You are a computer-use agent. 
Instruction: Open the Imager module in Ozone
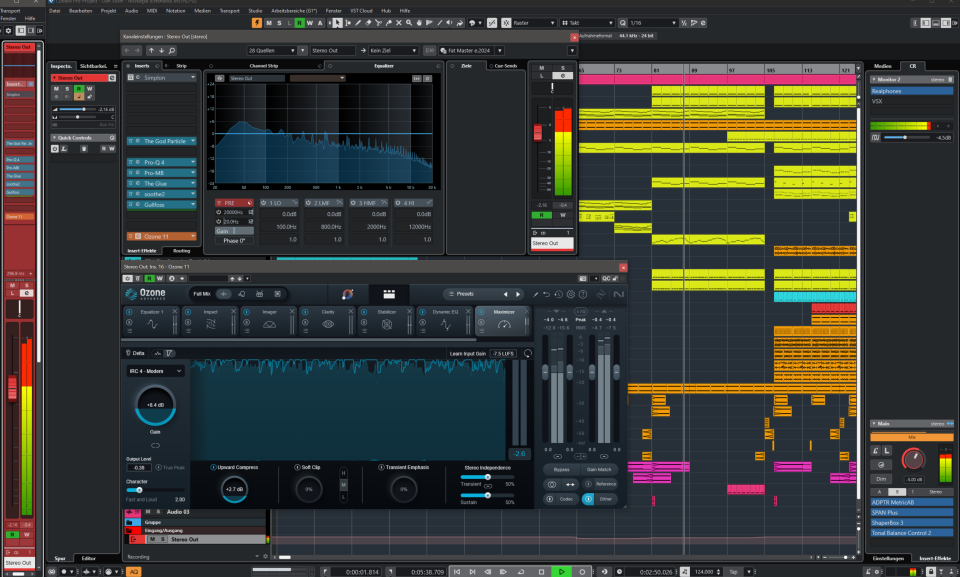[269, 323]
